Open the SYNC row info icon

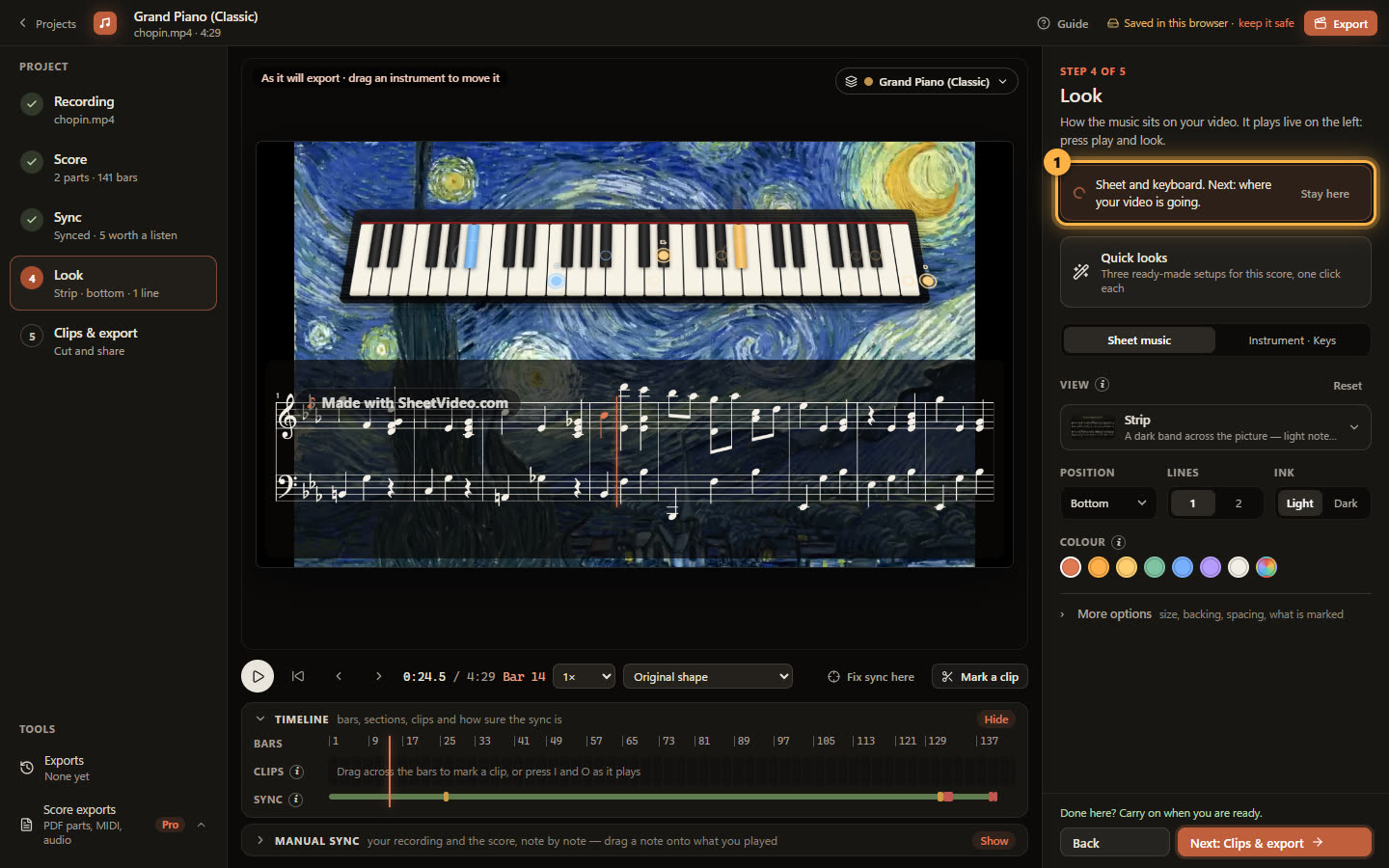[295, 800]
